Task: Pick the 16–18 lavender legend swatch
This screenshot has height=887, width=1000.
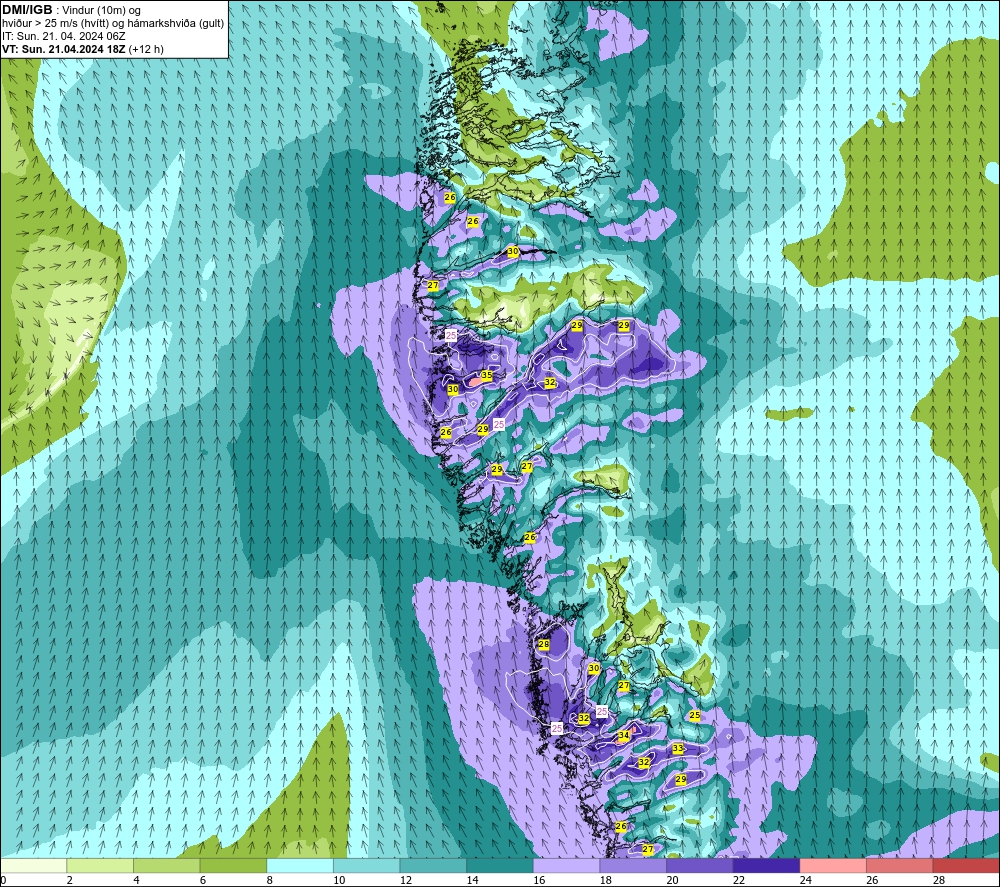Action: [x=566, y=865]
